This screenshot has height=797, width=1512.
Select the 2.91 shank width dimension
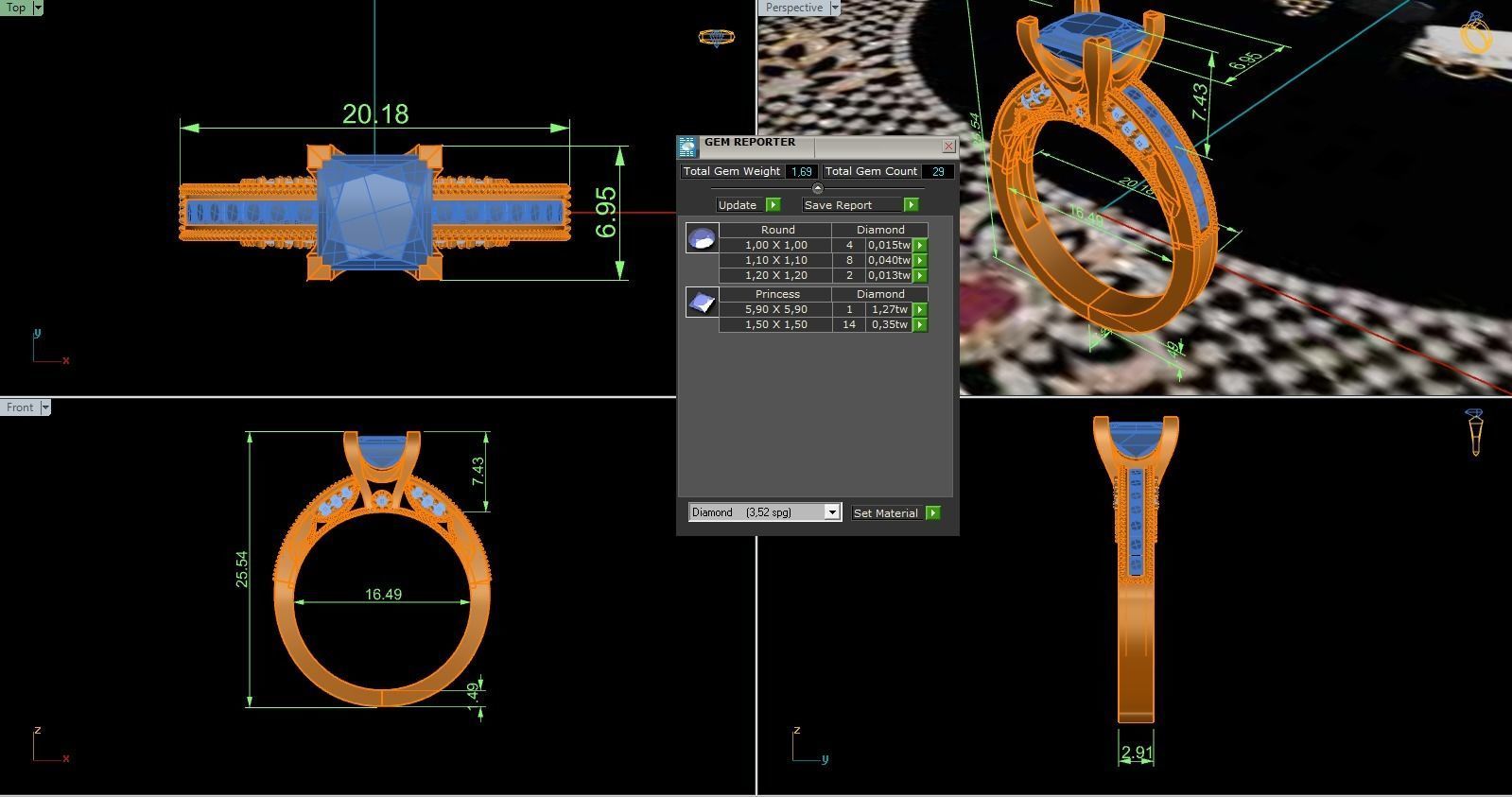point(1137,754)
